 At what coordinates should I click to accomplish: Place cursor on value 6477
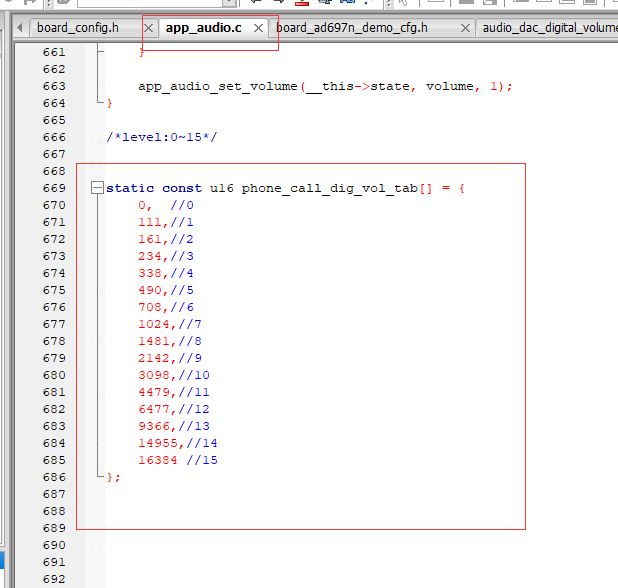(154, 409)
